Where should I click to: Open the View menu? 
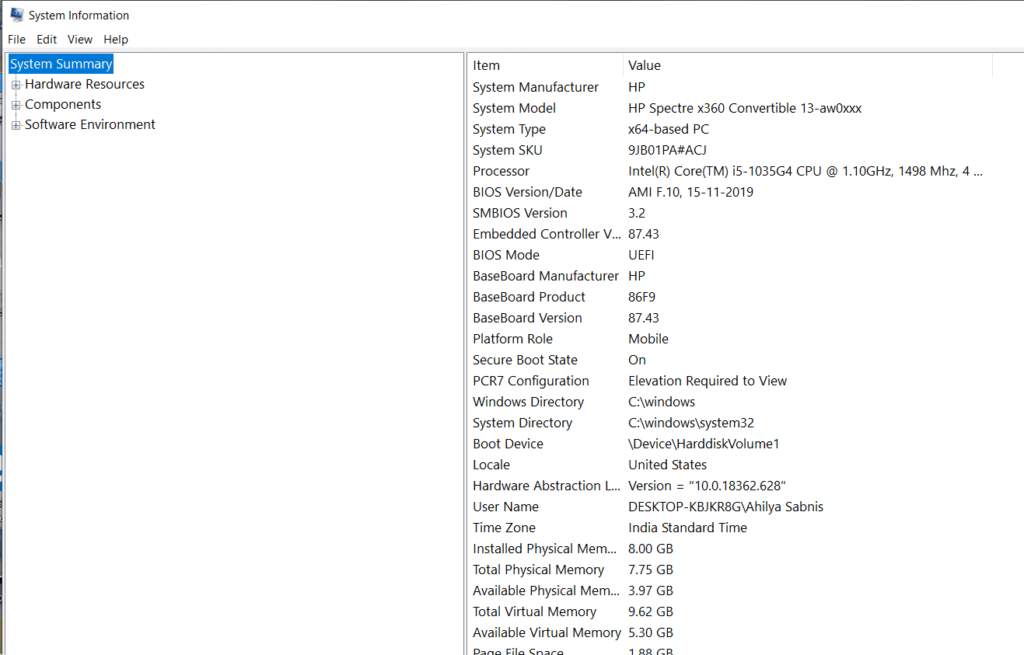[x=80, y=40]
